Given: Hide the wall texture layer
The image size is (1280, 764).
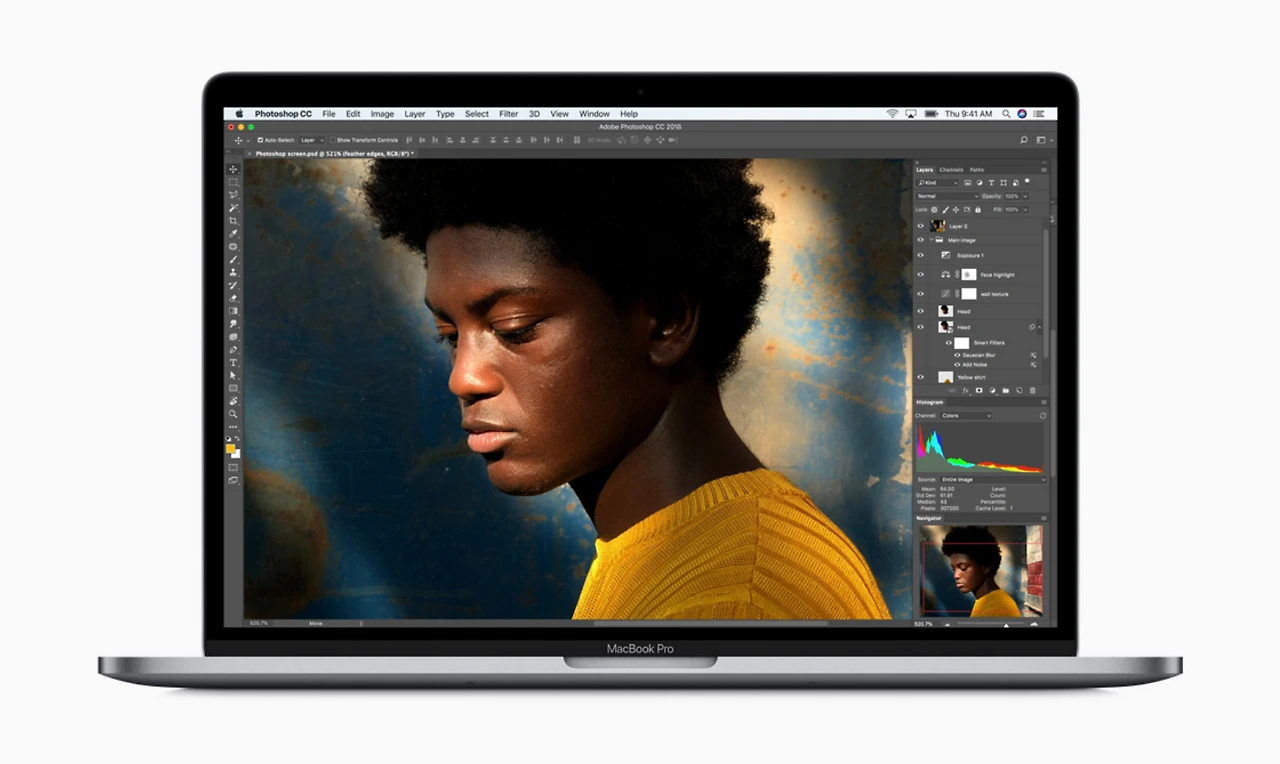Looking at the screenshot, I should click(x=921, y=294).
